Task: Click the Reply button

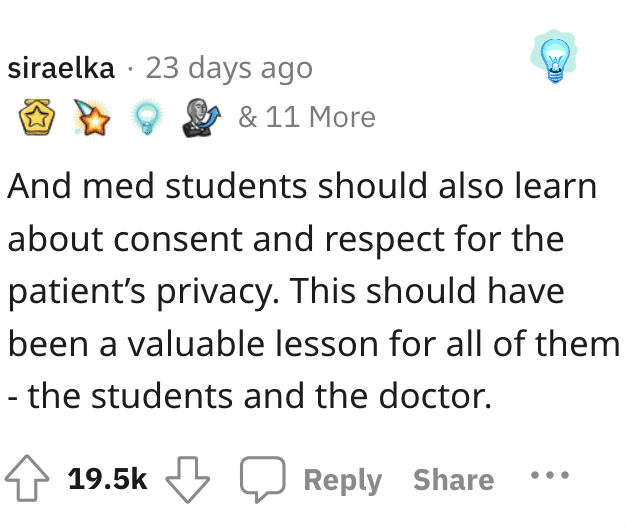Action: pyautogui.click(x=343, y=480)
